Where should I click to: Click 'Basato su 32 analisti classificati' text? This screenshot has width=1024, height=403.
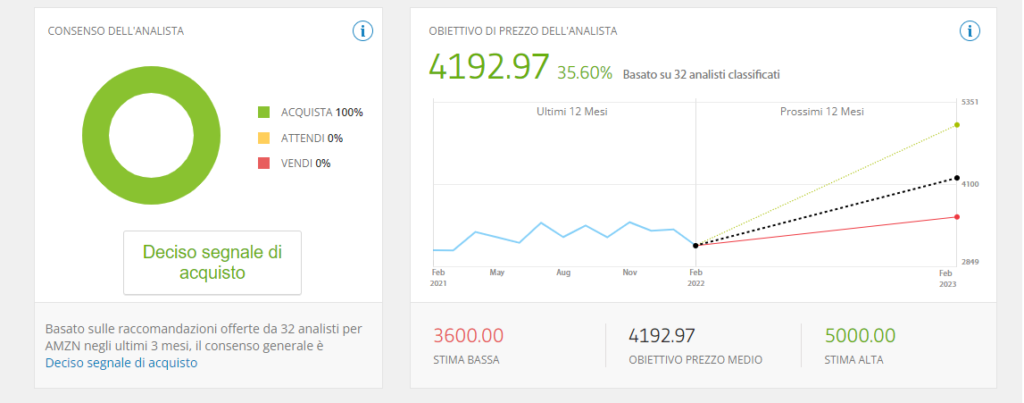pos(701,74)
